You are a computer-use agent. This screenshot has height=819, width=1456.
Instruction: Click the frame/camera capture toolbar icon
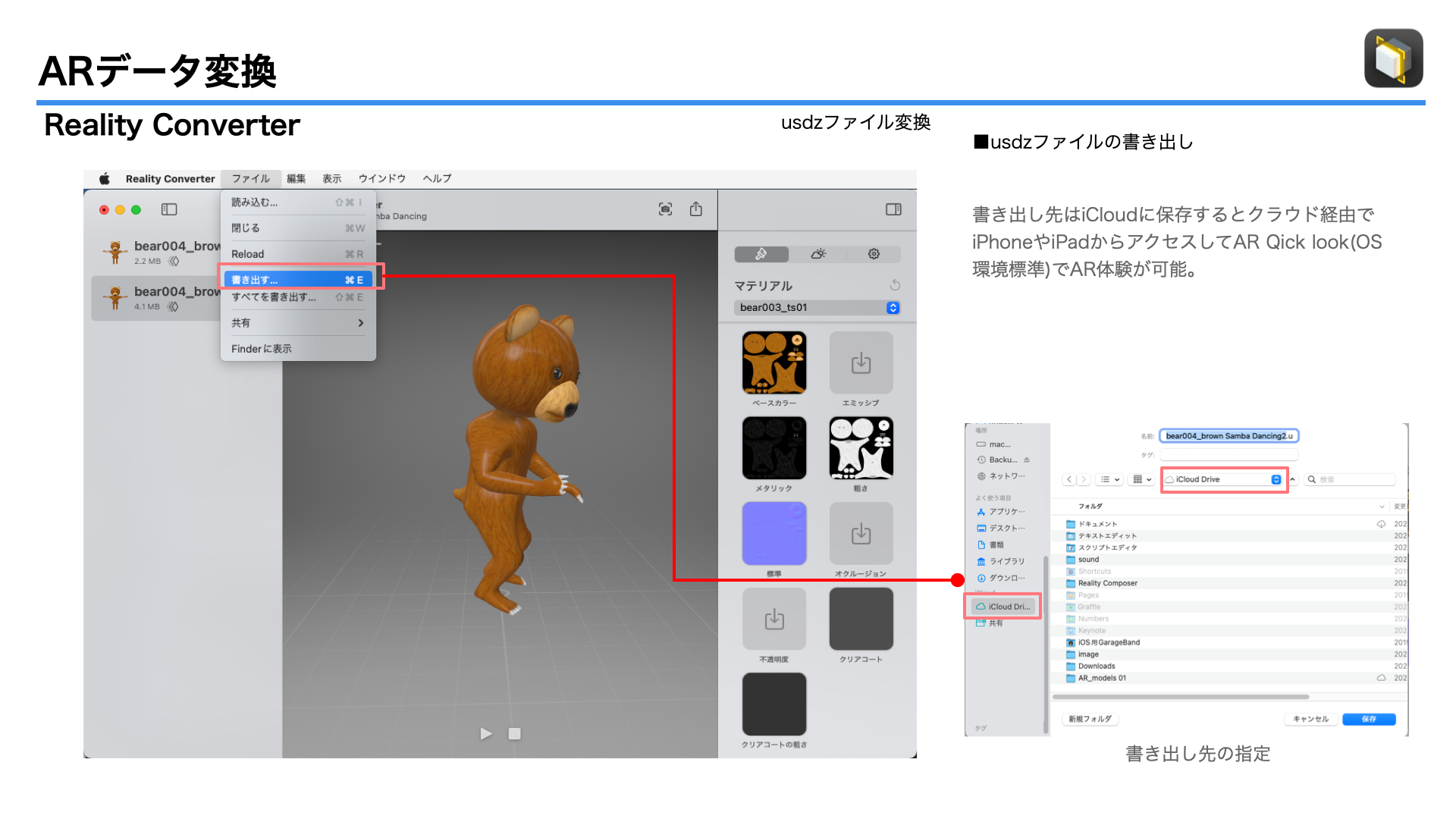coord(665,209)
